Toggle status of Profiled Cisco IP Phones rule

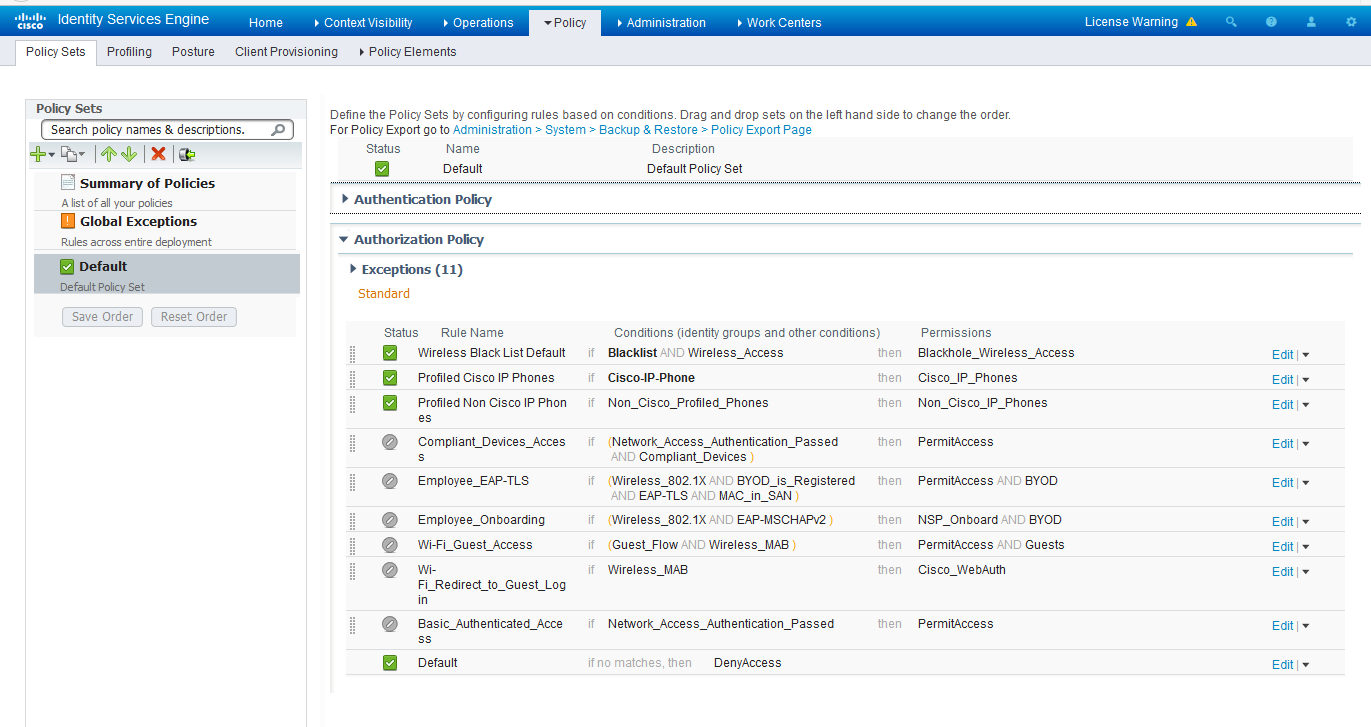click(390, 378)
